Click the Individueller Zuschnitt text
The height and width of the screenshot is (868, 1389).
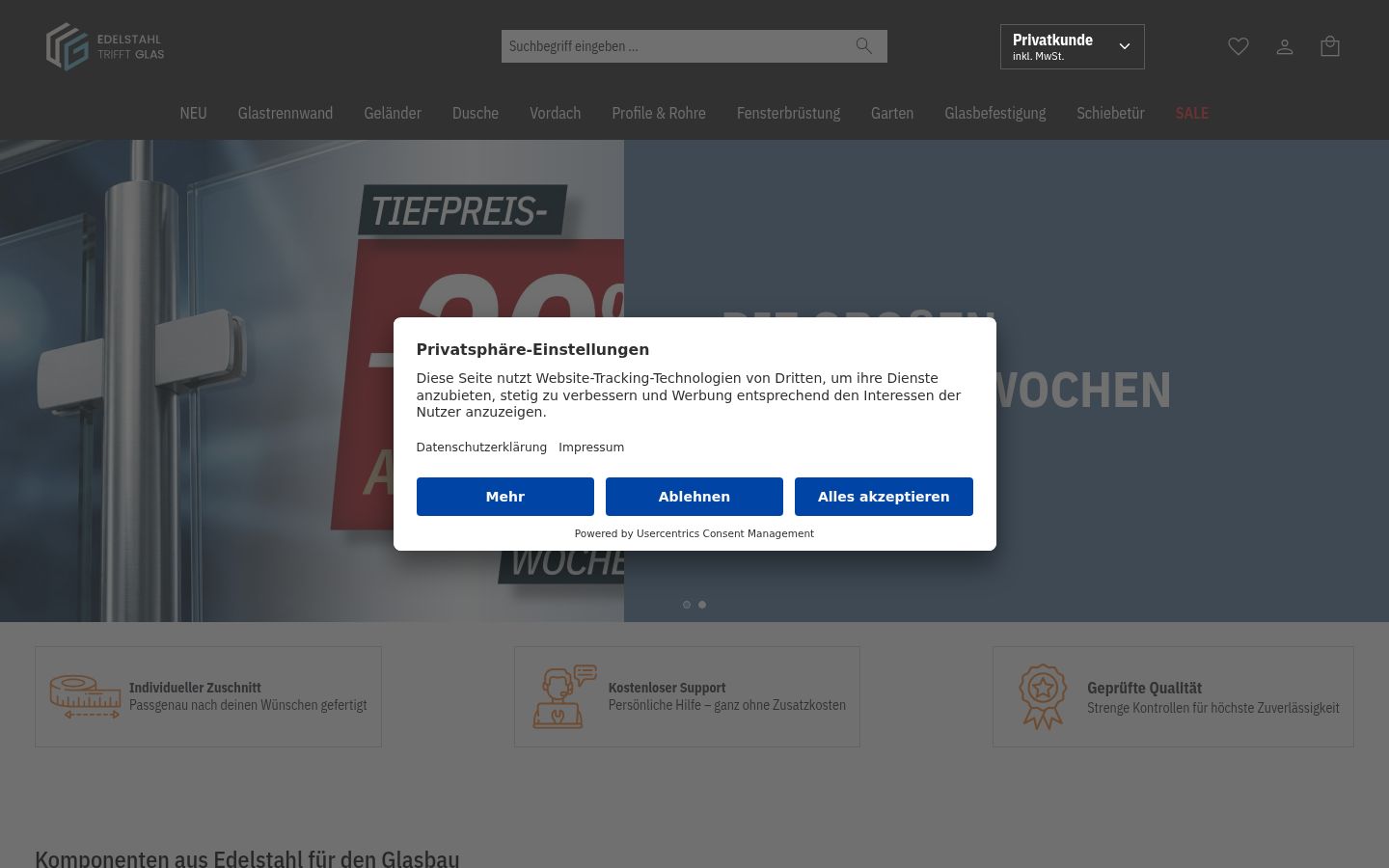coord(195,688)
